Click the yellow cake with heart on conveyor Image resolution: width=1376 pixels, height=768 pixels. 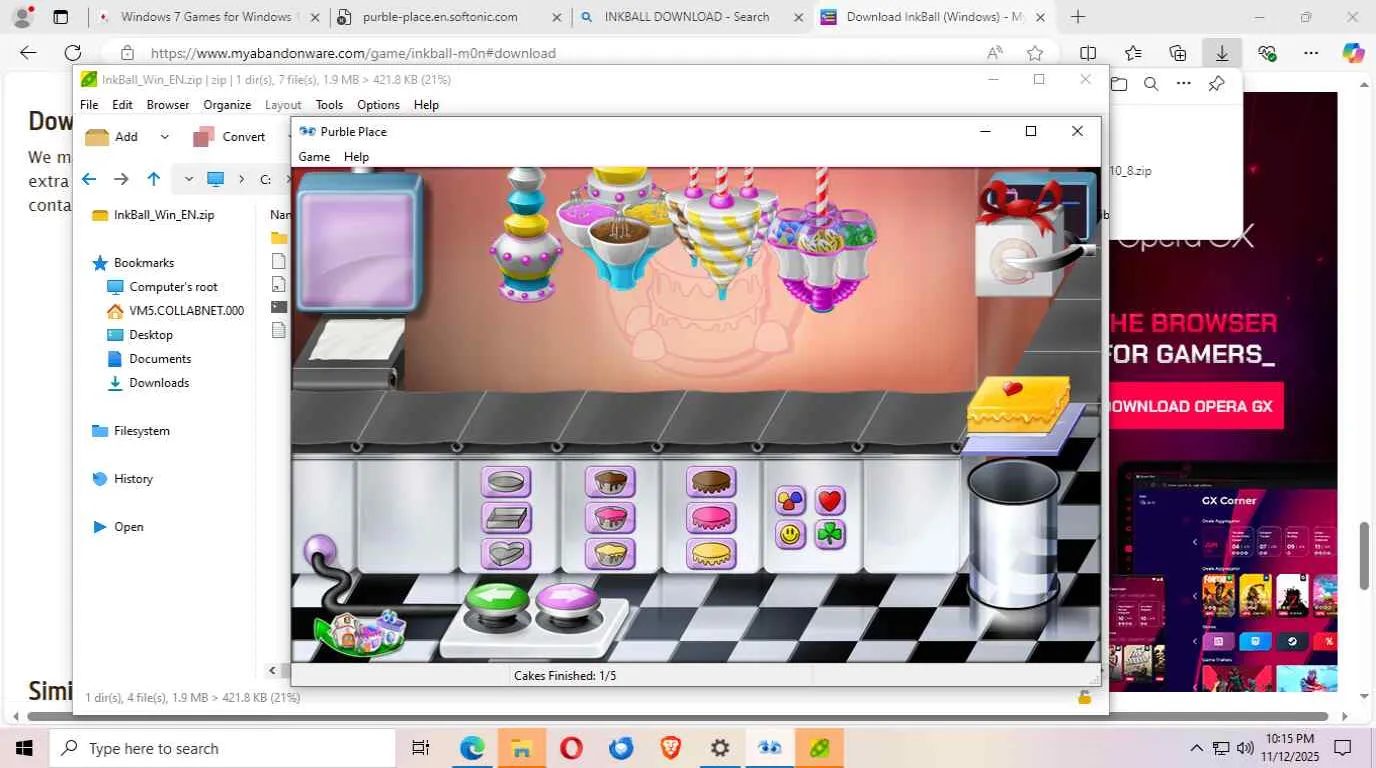pyautogui.click(x=1018, y=404)
